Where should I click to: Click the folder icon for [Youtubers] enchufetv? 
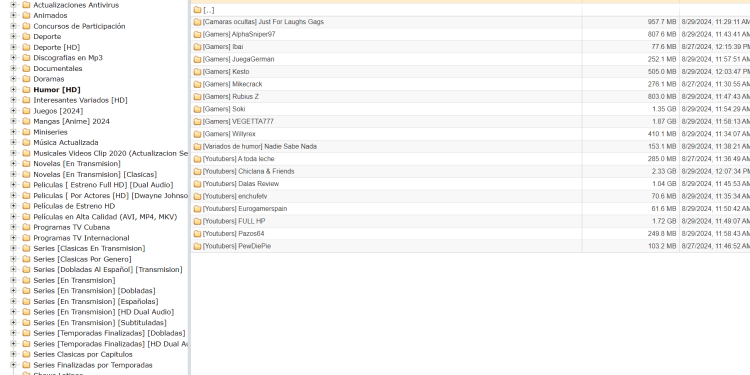(197, 197)
